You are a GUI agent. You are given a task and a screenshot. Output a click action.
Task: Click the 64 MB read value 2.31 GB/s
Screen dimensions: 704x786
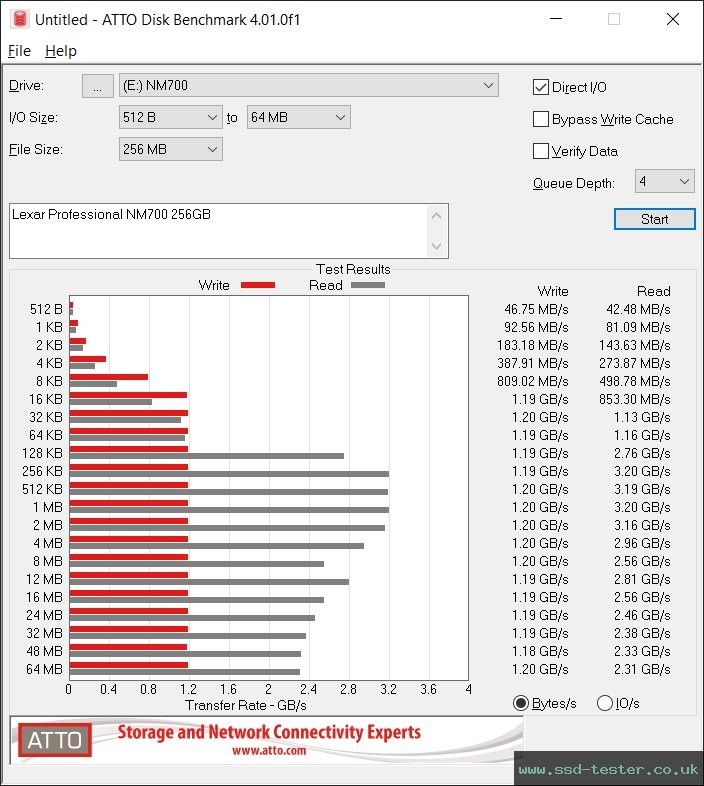(642, 670)
